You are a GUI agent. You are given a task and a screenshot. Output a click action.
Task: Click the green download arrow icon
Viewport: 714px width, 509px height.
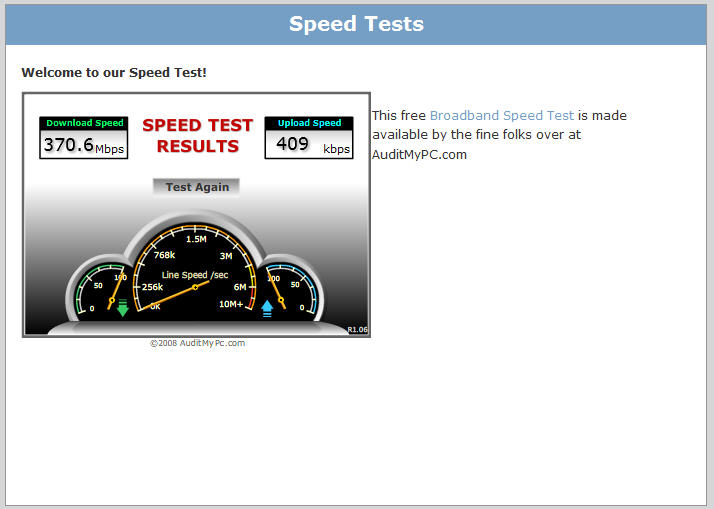(123, 307)
